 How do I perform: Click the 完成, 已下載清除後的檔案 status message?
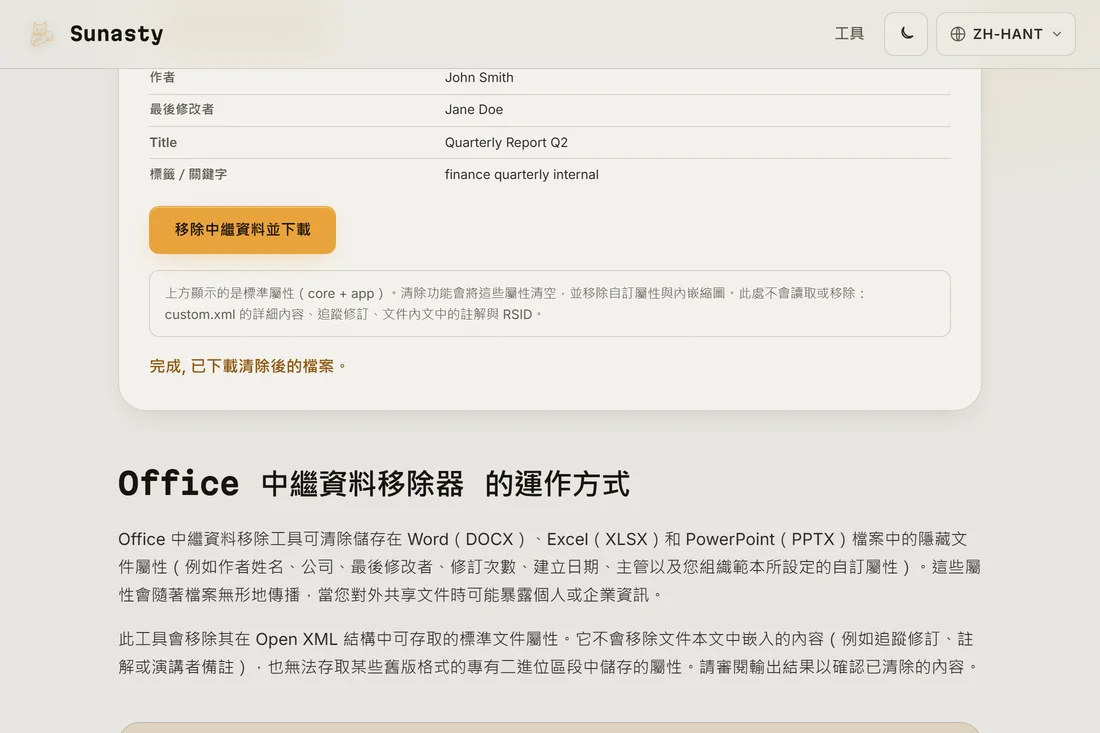pyautogui.click(x=248, y=366)
